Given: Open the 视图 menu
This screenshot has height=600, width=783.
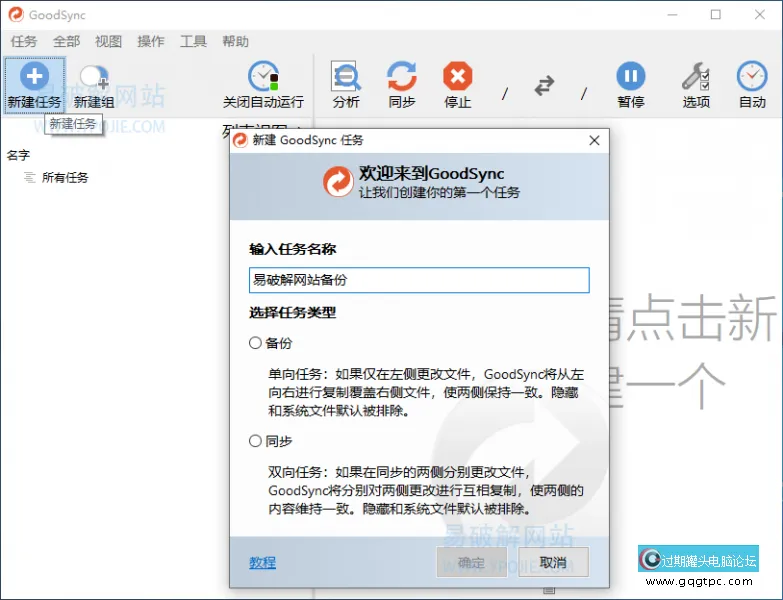Looking at the screenshot, I should pyautogui.click(x=108, y=41).
